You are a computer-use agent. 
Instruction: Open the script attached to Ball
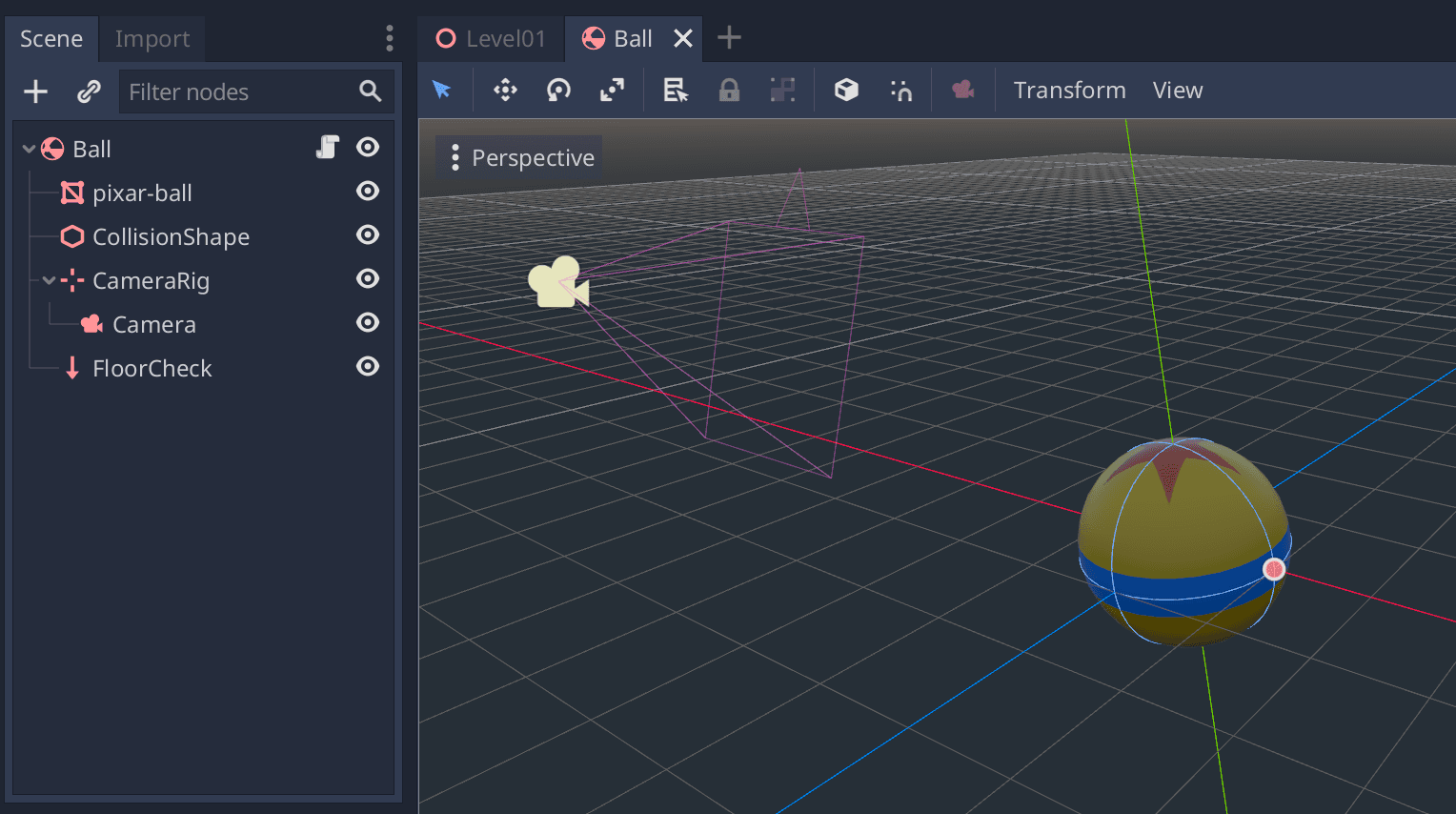(328, 147)
